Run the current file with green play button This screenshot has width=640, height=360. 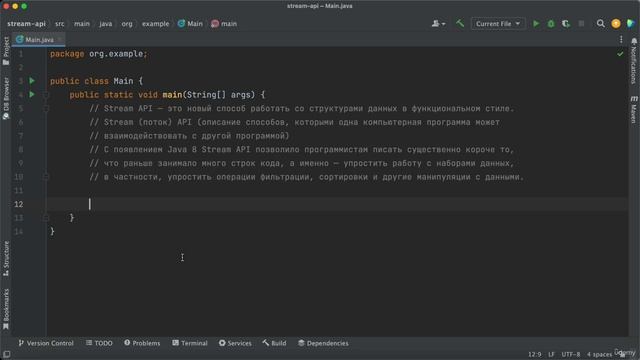click(536, 24)
